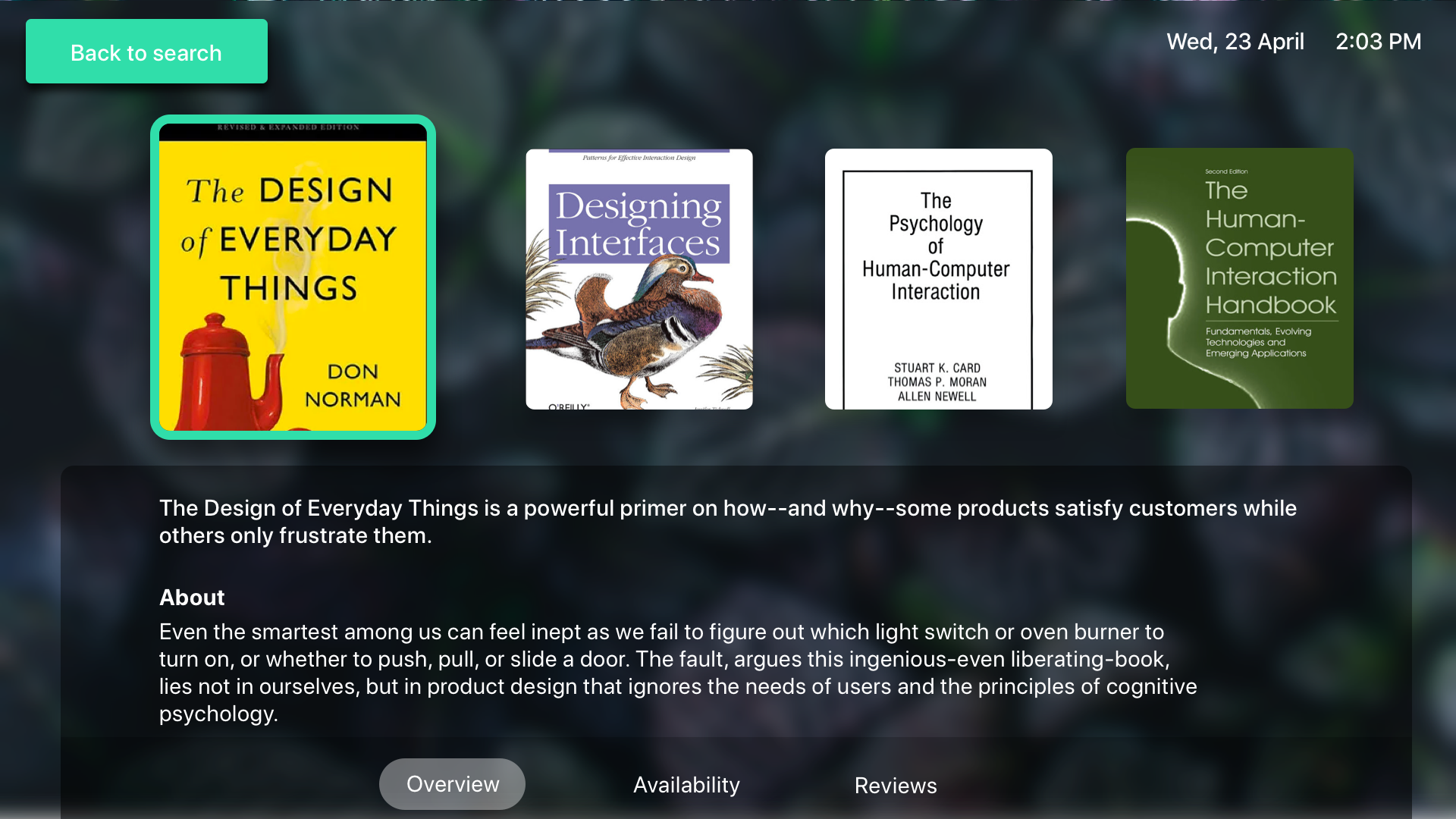Open the Designing Interfaces book cover

pos(639,279)
